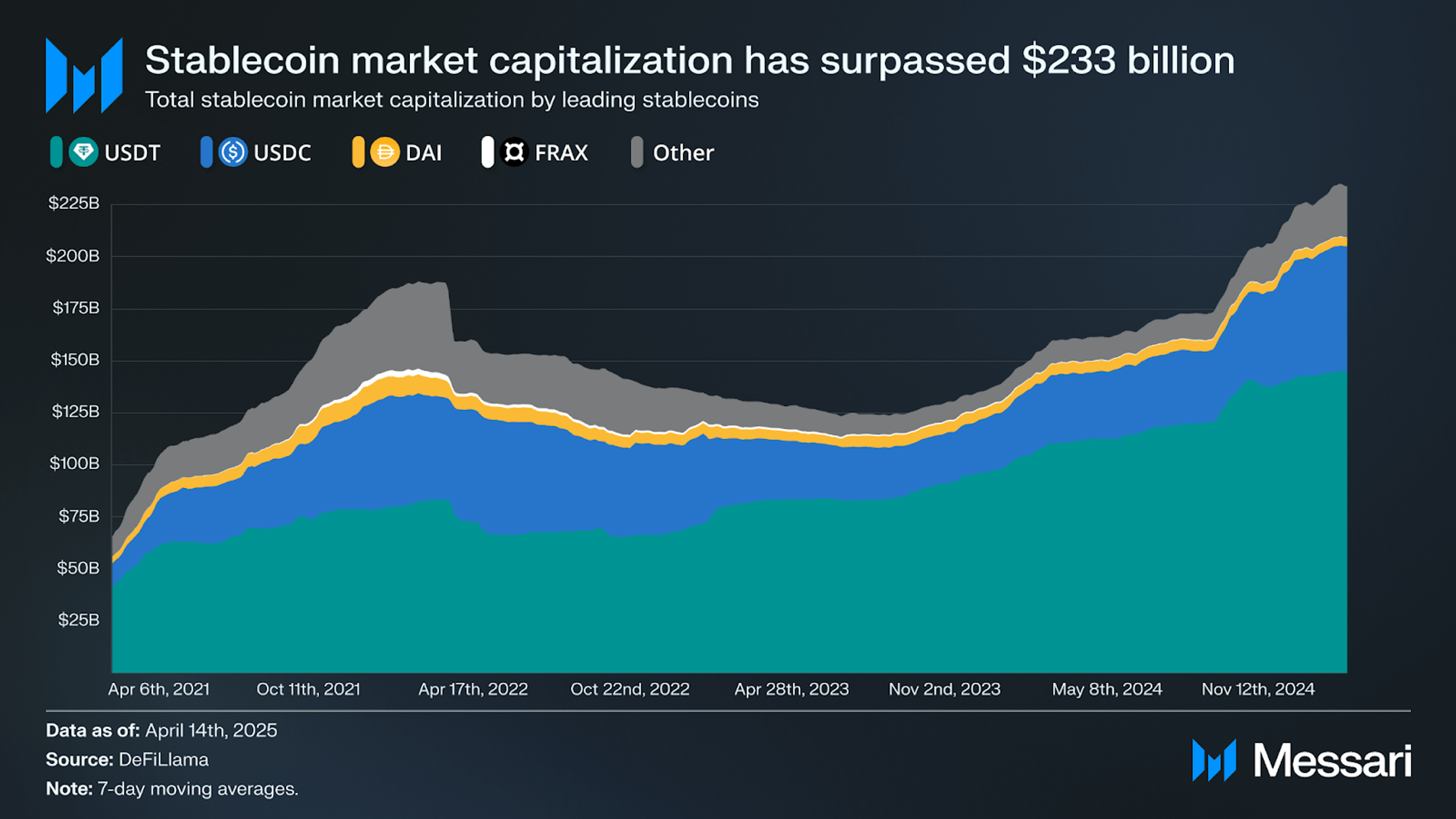Click the Messari logo mark bottom right

1214,760
